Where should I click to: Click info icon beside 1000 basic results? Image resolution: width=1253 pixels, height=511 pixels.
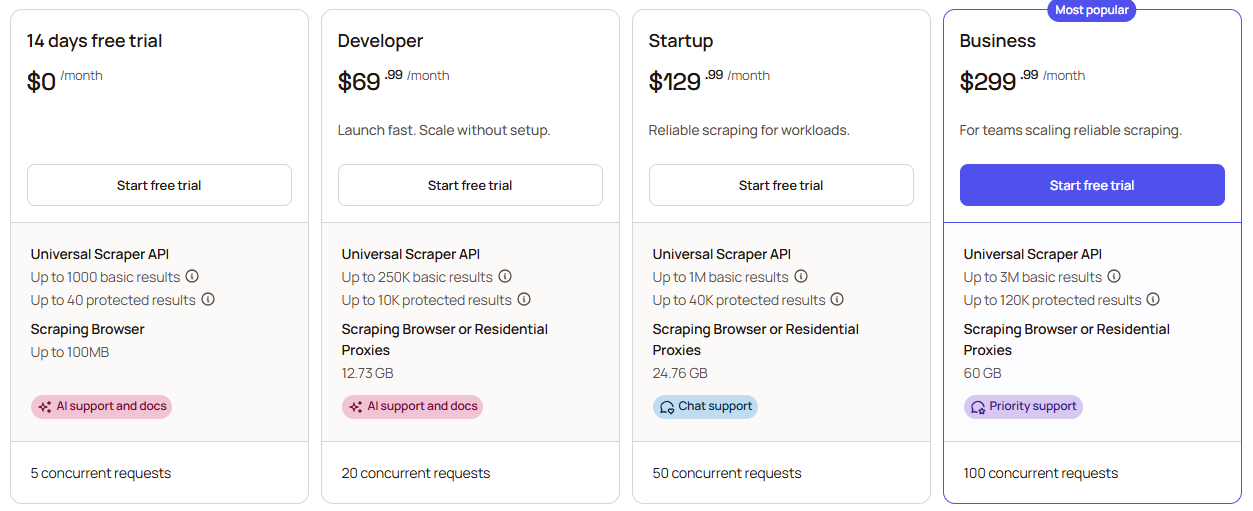point(192,277)
